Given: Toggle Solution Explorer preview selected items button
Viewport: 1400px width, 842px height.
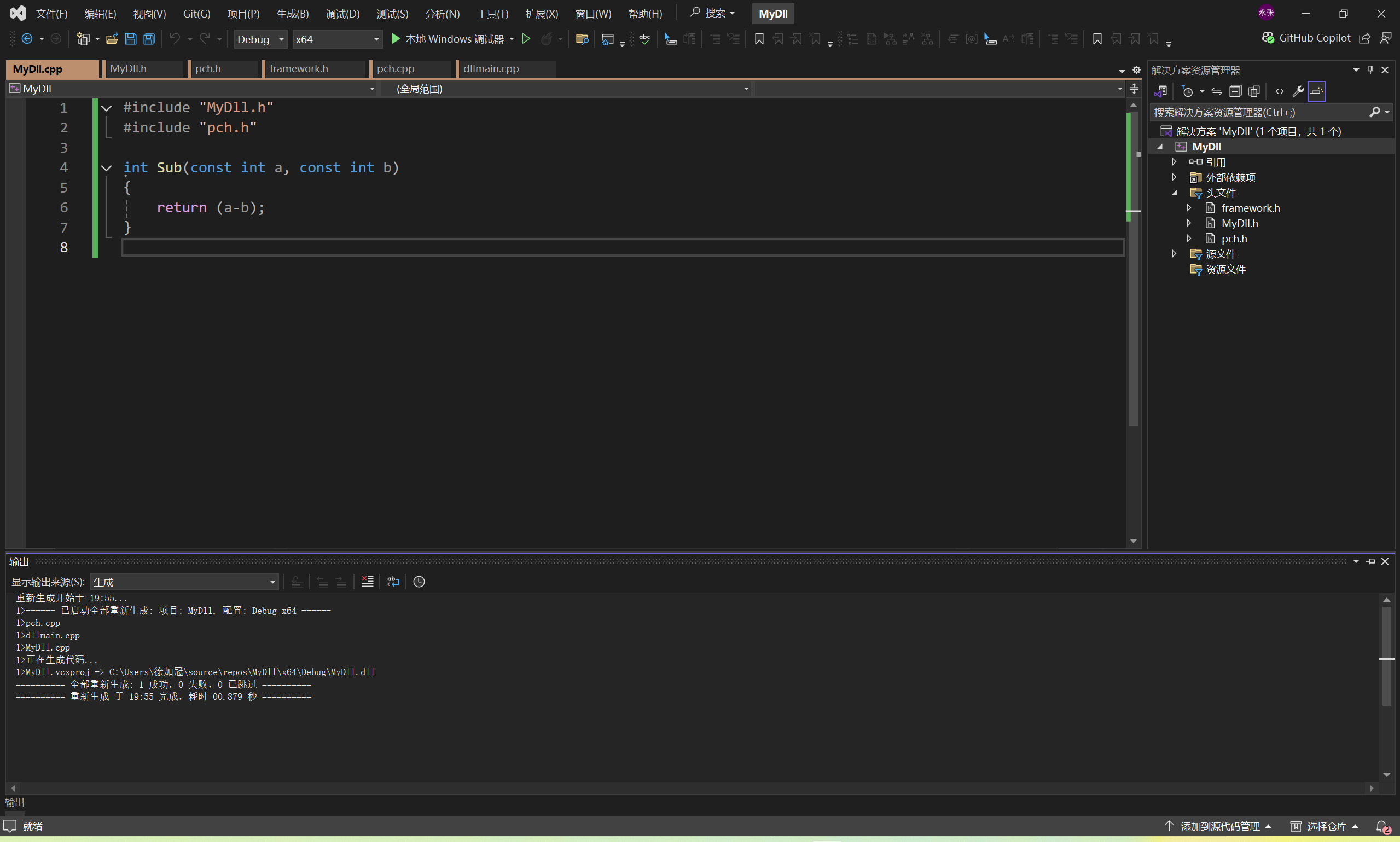Looking at the screenshot, I should pyautogui.click(x=1317, y=91).
